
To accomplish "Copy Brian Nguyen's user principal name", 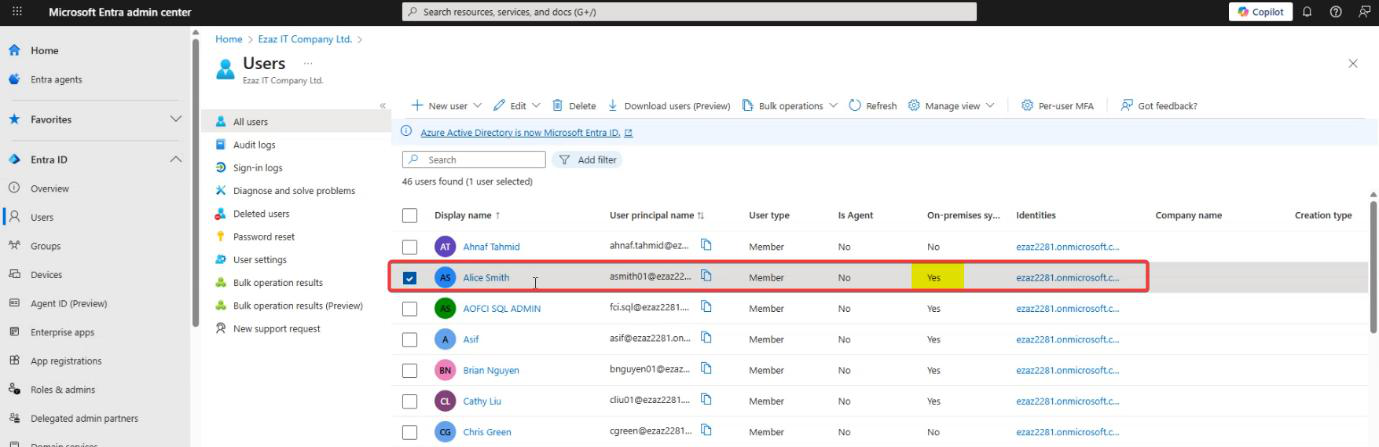I will 706,370.
